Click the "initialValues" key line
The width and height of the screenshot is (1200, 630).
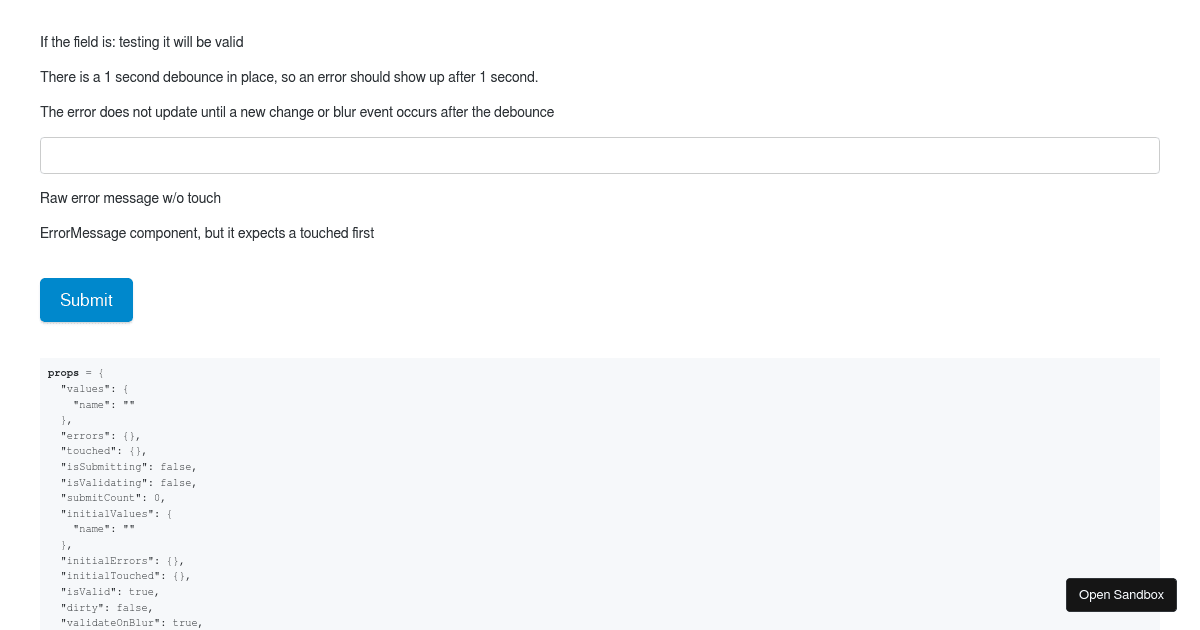pos(117,513)
